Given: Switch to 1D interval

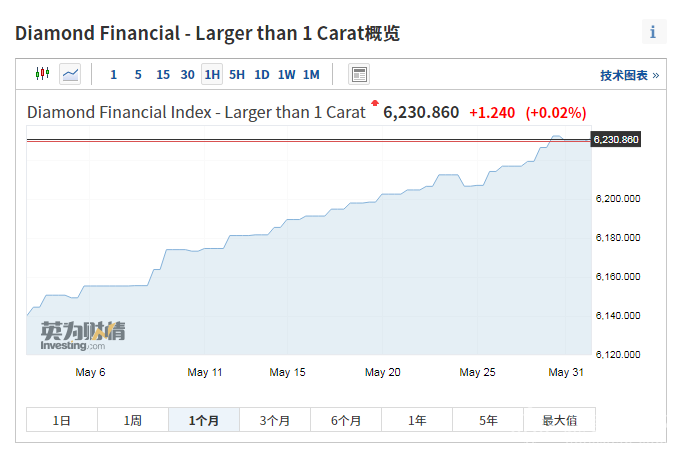Looking at the screenshot, I should click(x=262, y=74).
